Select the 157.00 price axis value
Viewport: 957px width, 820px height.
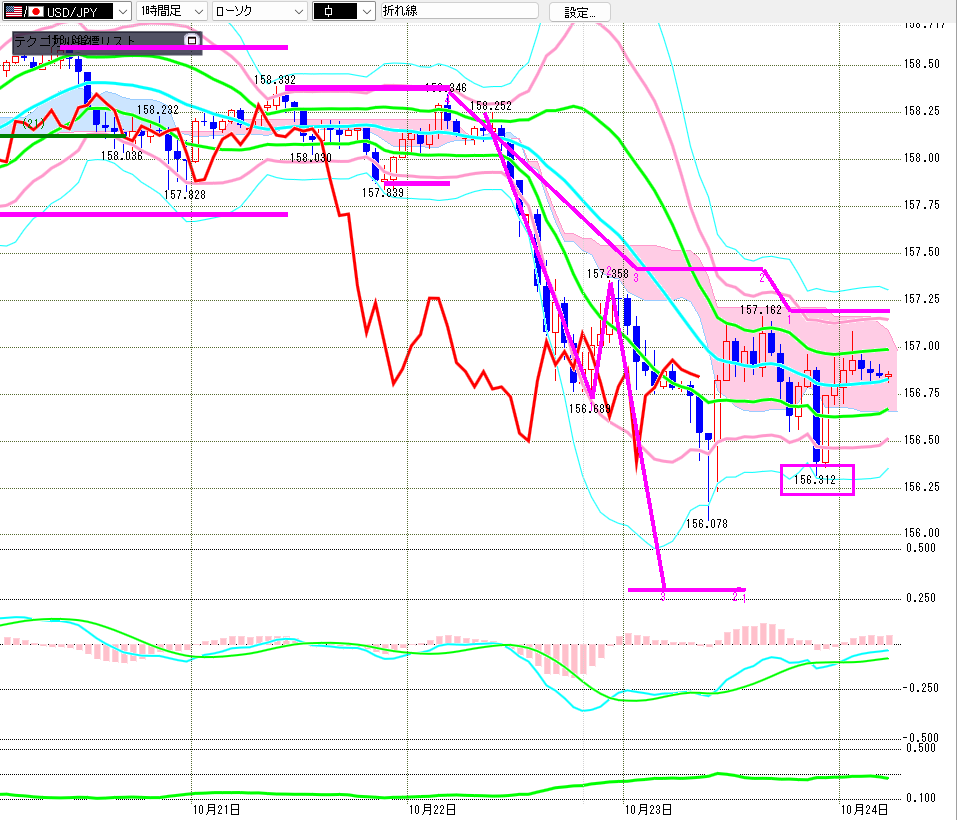point(922,346)
